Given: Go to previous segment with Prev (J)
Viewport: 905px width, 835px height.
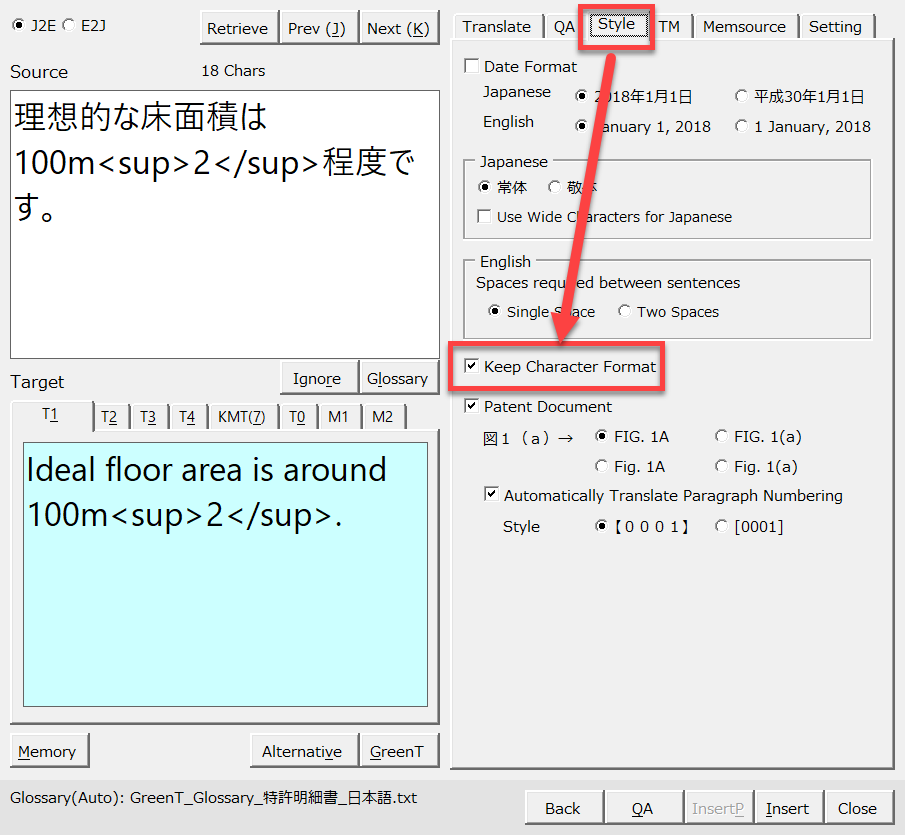Looking at the screenshot, I should 316,29.
